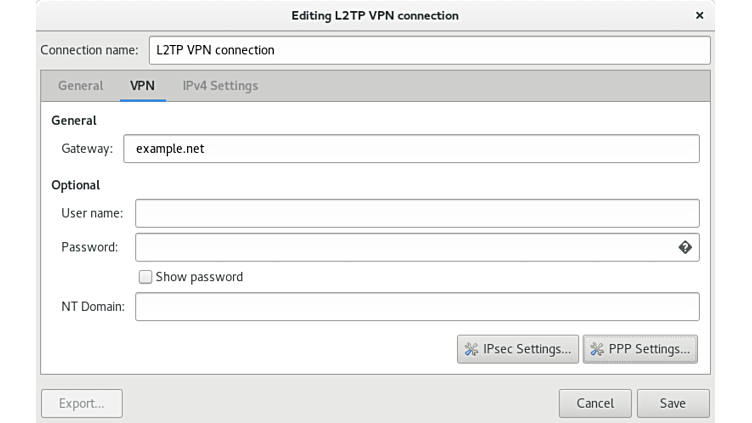Open the PPP Settings dialog

click(640, 349)
